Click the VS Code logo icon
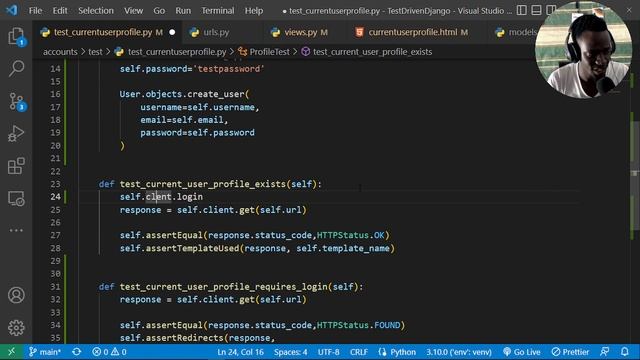 point(12,10)
